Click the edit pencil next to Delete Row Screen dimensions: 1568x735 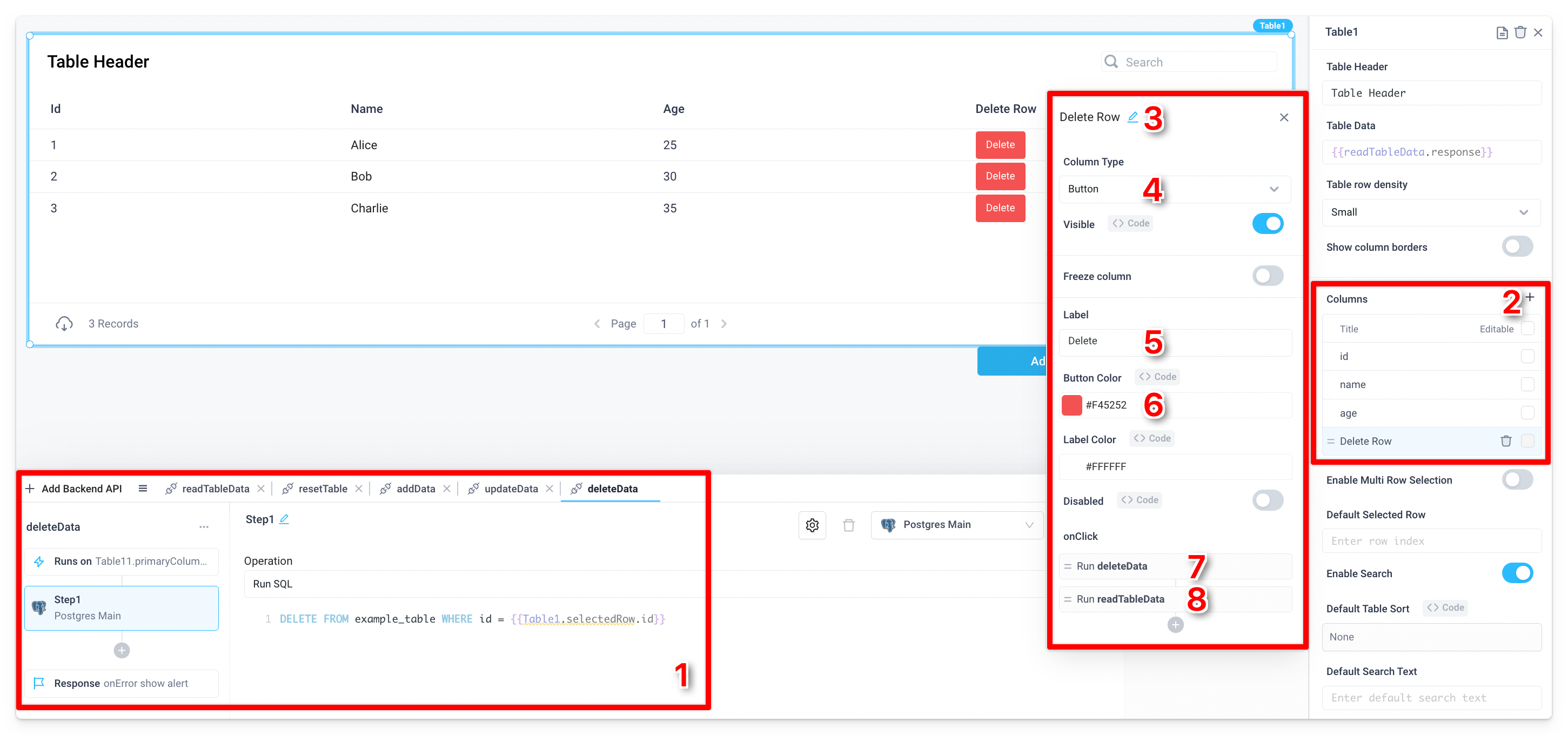point(1133,117)
